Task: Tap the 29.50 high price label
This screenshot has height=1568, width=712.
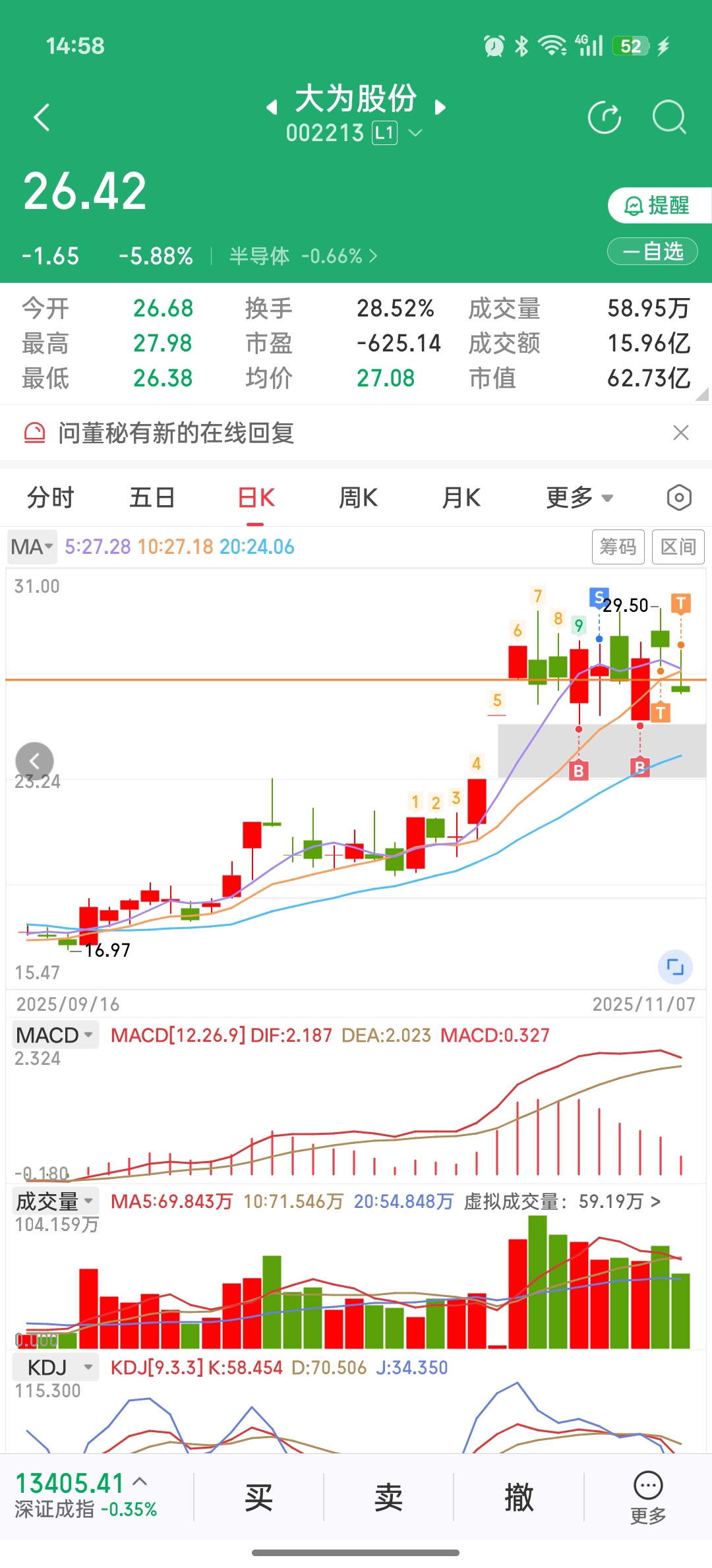Action: pyautogui.click(x=625, y=605)
